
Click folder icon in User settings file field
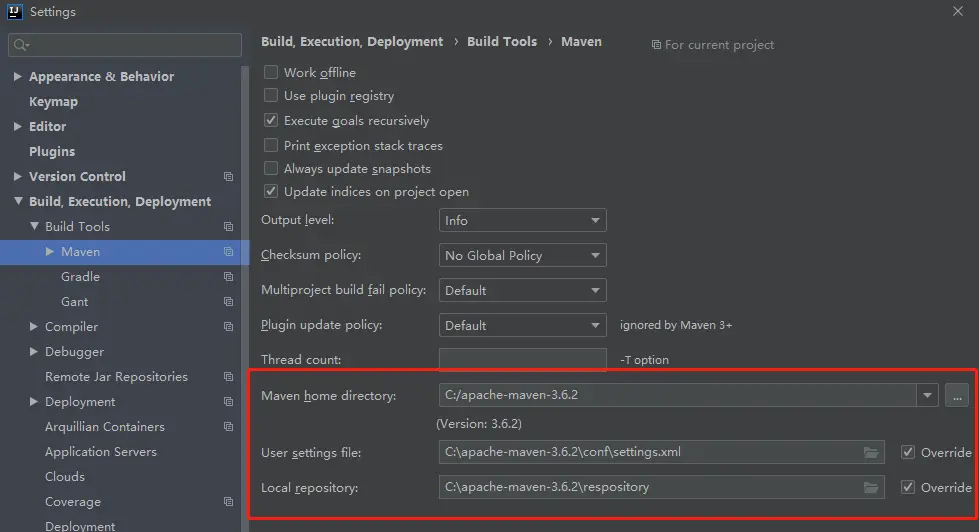point(871,452)
